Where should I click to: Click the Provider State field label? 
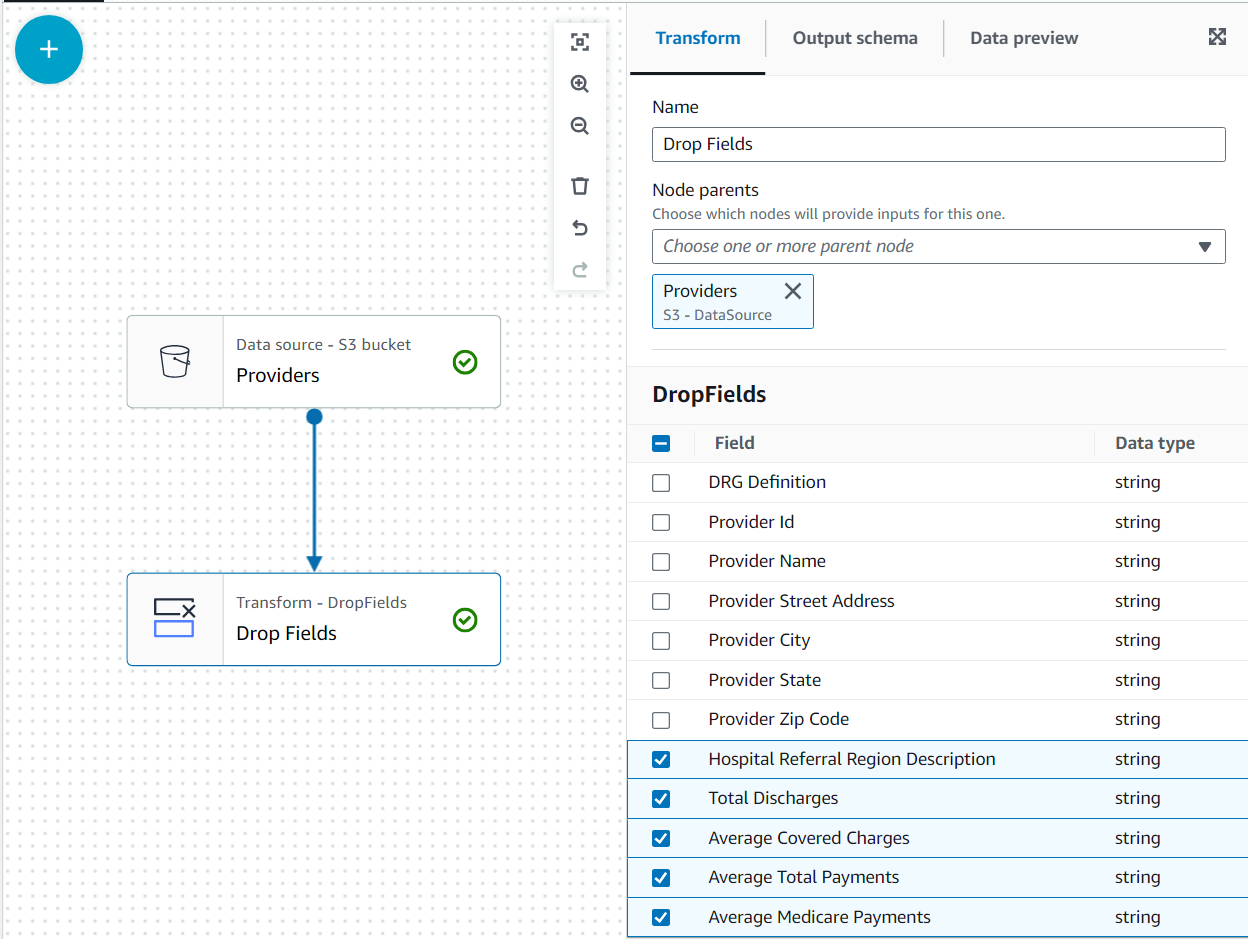click(764, 680)
